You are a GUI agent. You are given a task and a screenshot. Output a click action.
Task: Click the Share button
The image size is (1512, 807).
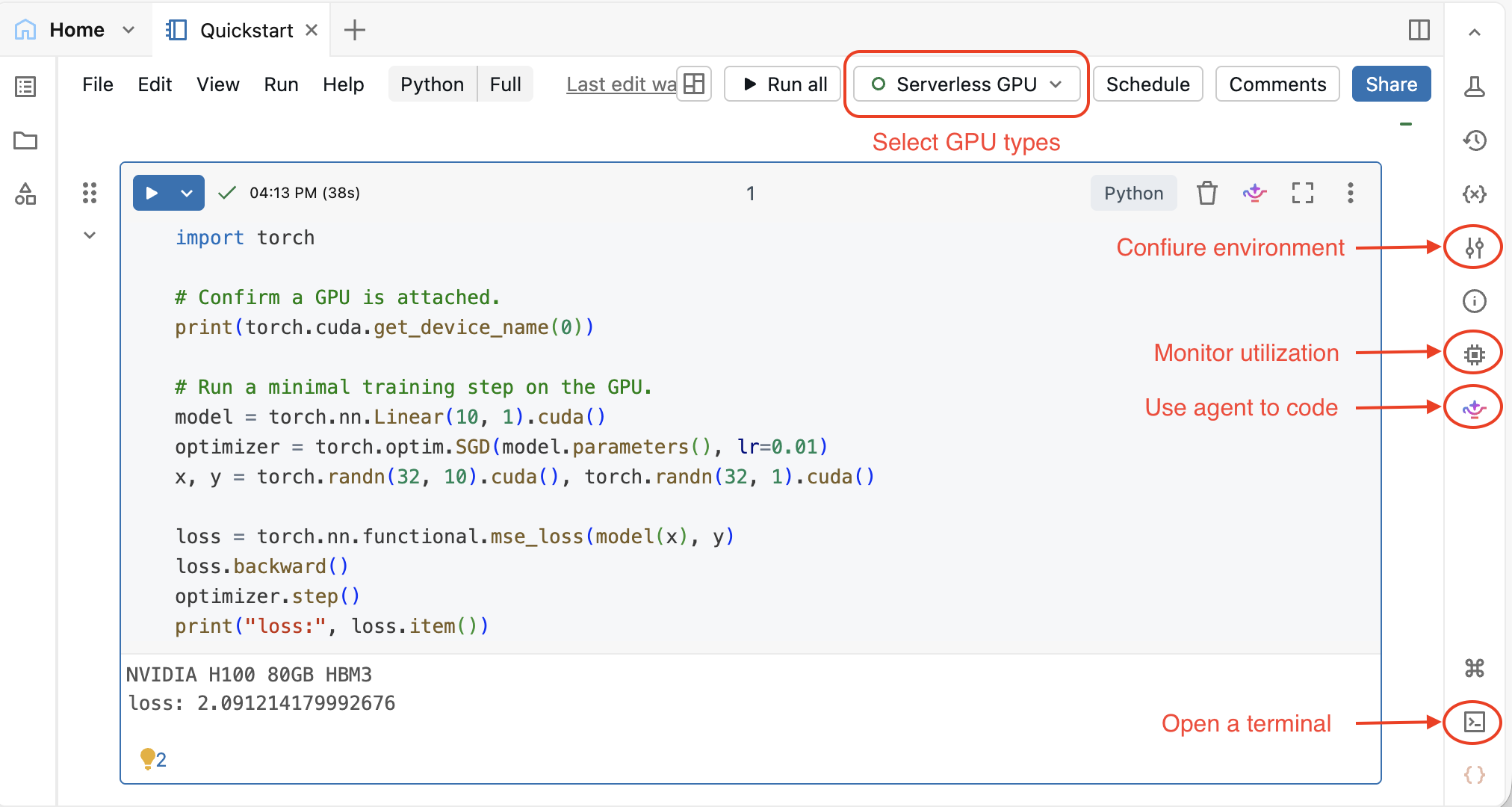click(1391, 84)
